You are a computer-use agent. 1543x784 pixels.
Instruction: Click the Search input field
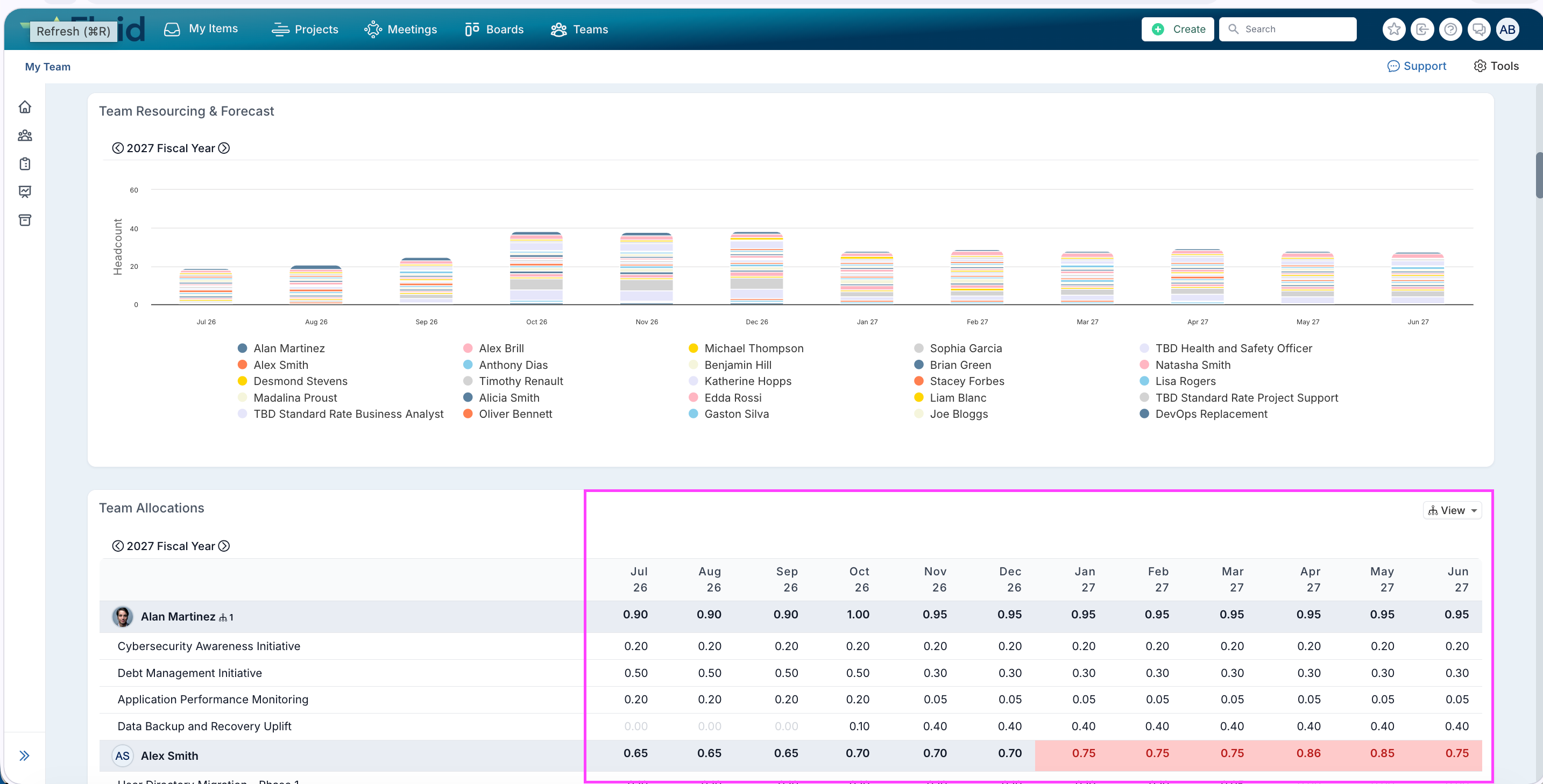[1288, 30]
